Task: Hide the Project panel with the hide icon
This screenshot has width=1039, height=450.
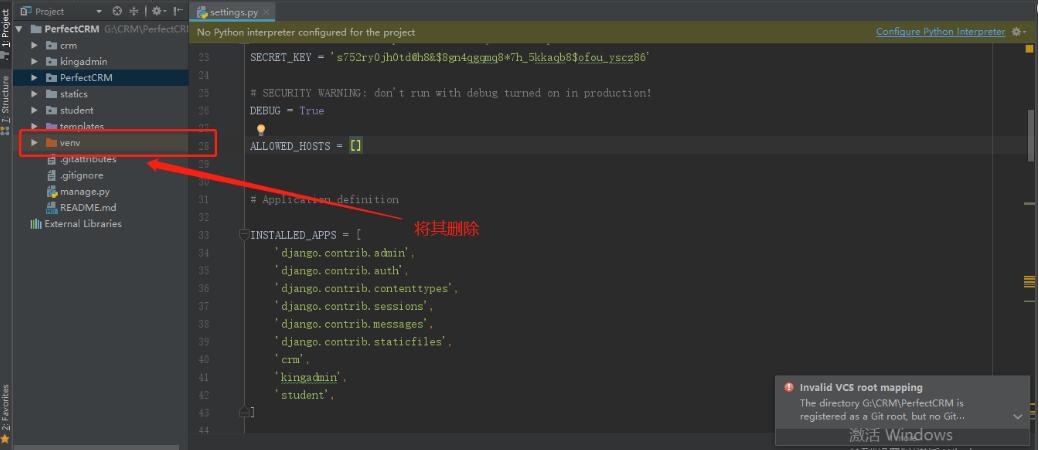Action: coord(178,11)
